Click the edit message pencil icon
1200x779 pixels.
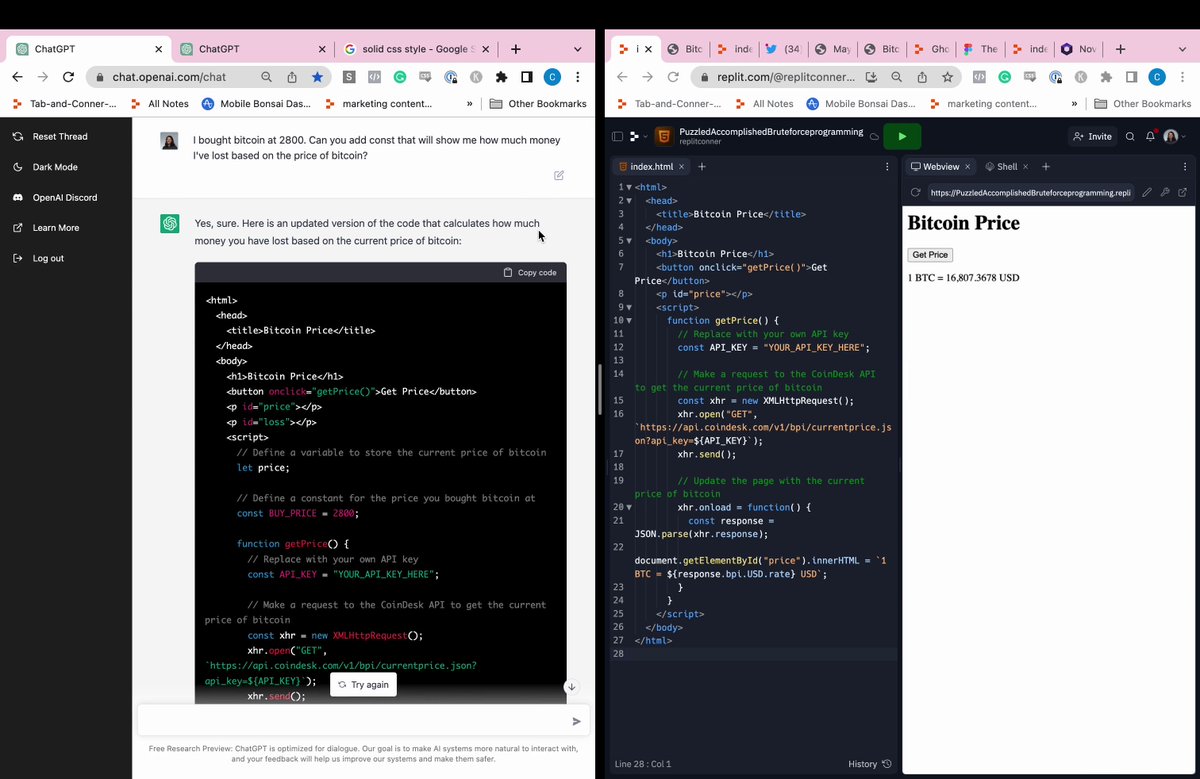pyautogui.click(x=559, y=175)
